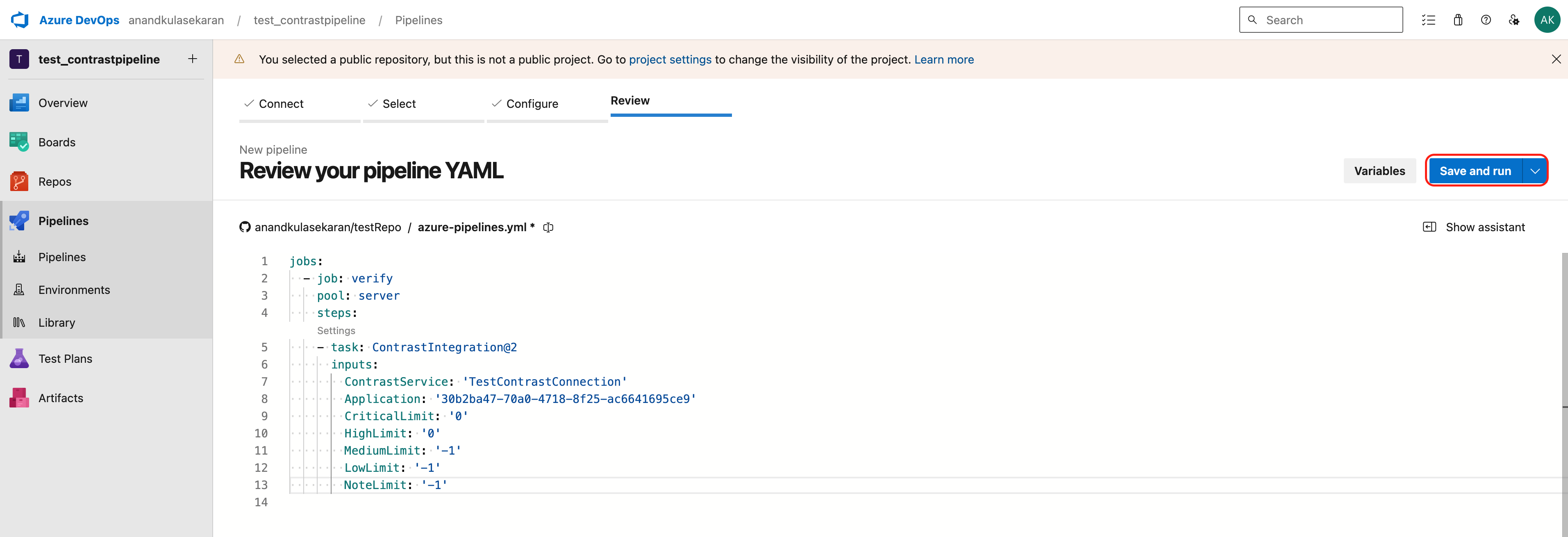Place cursor on the NoteLimit line
This screenshot has width=1568, height=537.
pyautogui.click(x=395, y=485)
